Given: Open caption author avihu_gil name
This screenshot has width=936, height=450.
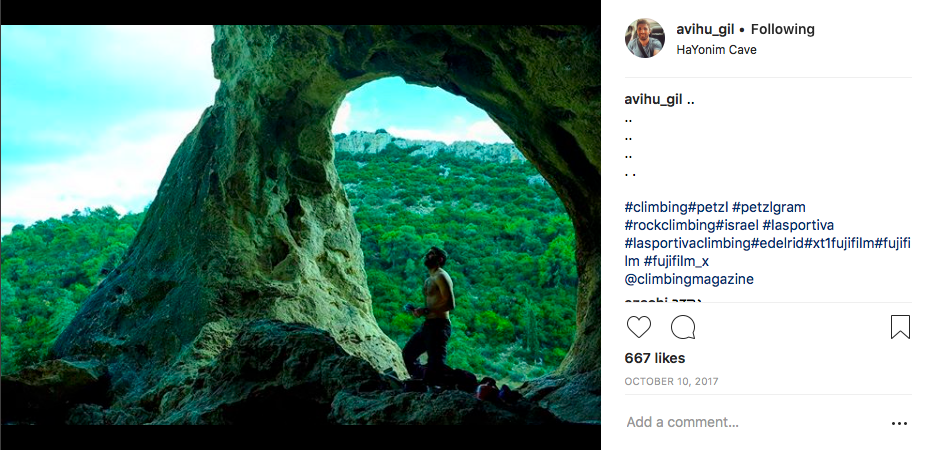Looking at the screenshot, I should pyautogui.click(x=653, y=100).
